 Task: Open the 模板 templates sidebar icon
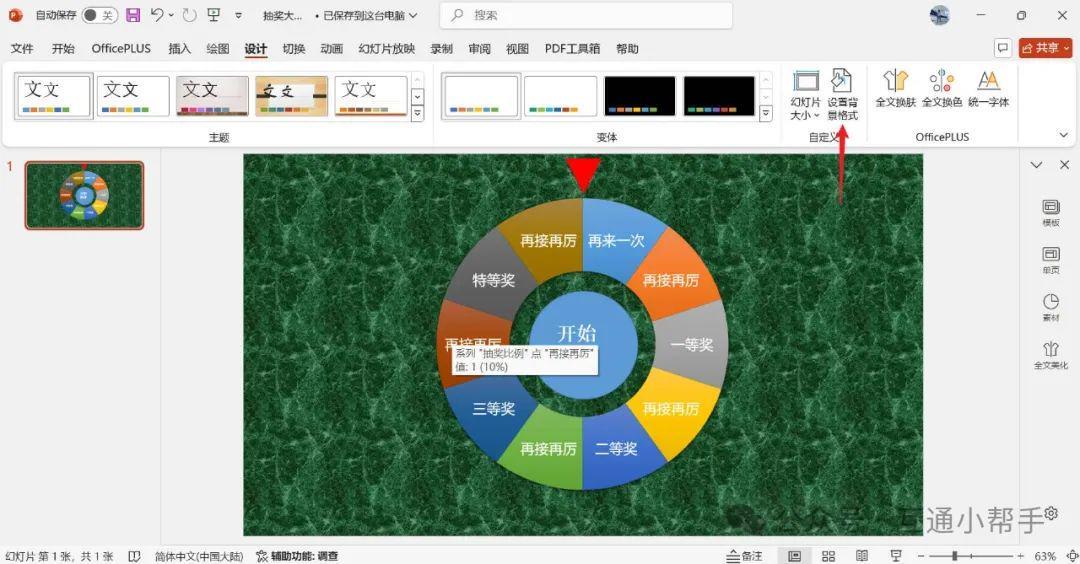tap(1050, 213)
